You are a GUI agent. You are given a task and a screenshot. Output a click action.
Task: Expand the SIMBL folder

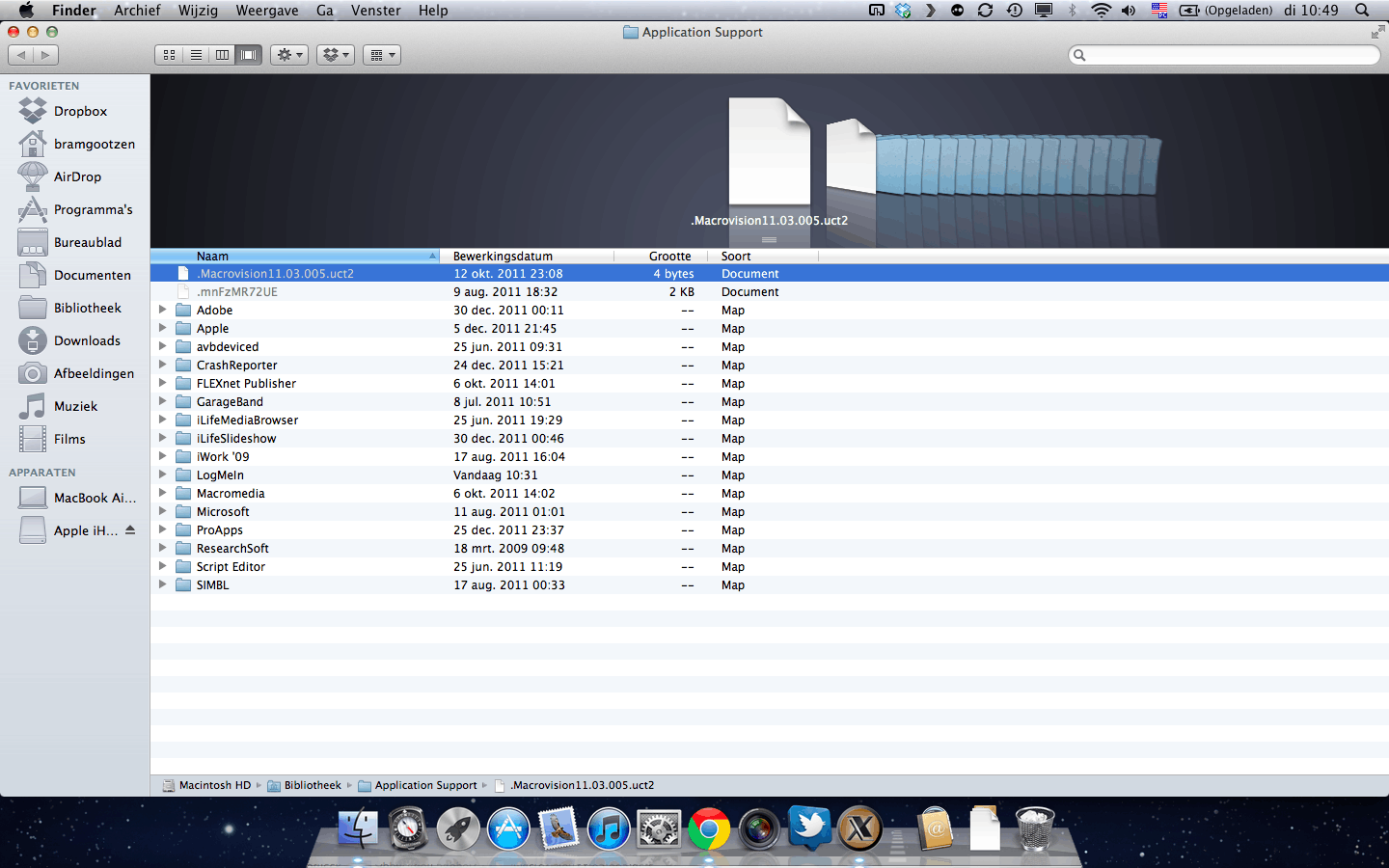tap(163, 584)
